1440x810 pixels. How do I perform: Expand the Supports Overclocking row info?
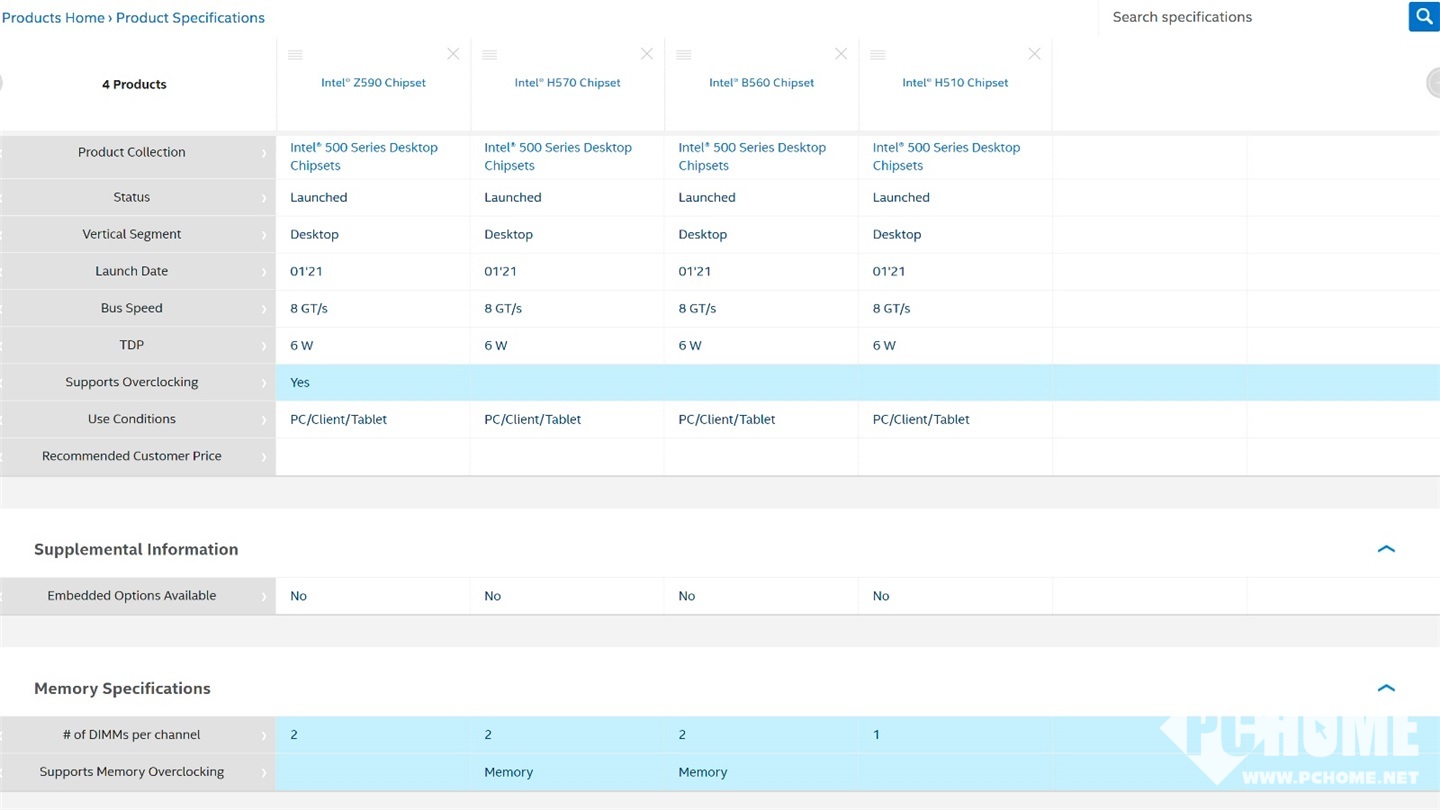[264, 383]
